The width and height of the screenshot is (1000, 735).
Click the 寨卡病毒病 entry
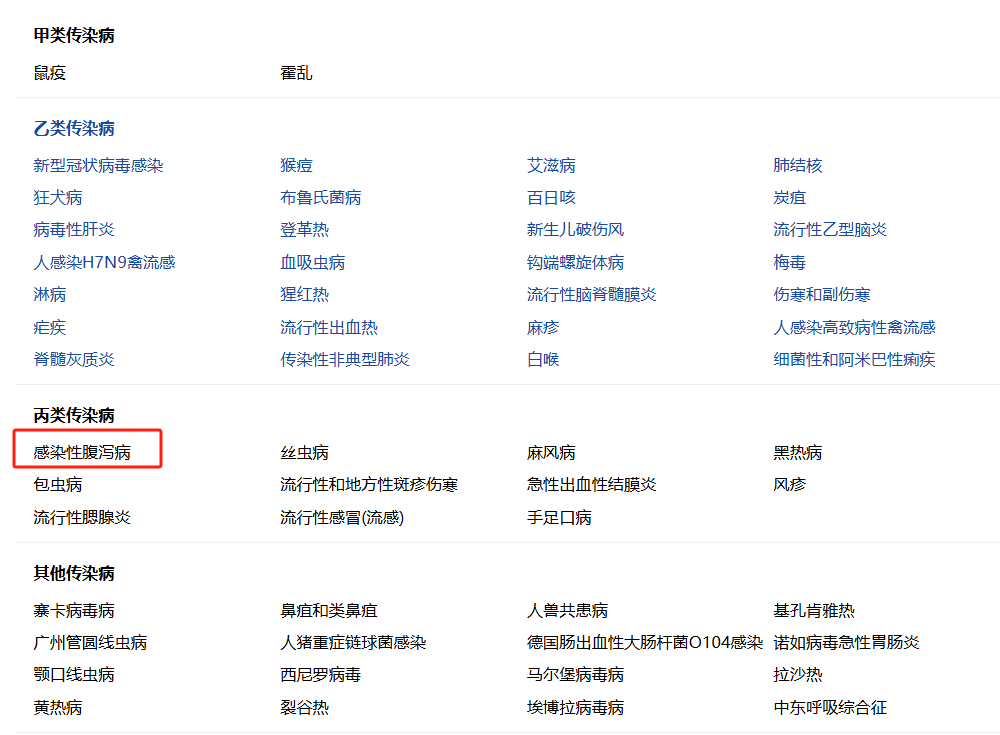click(74, 611)
